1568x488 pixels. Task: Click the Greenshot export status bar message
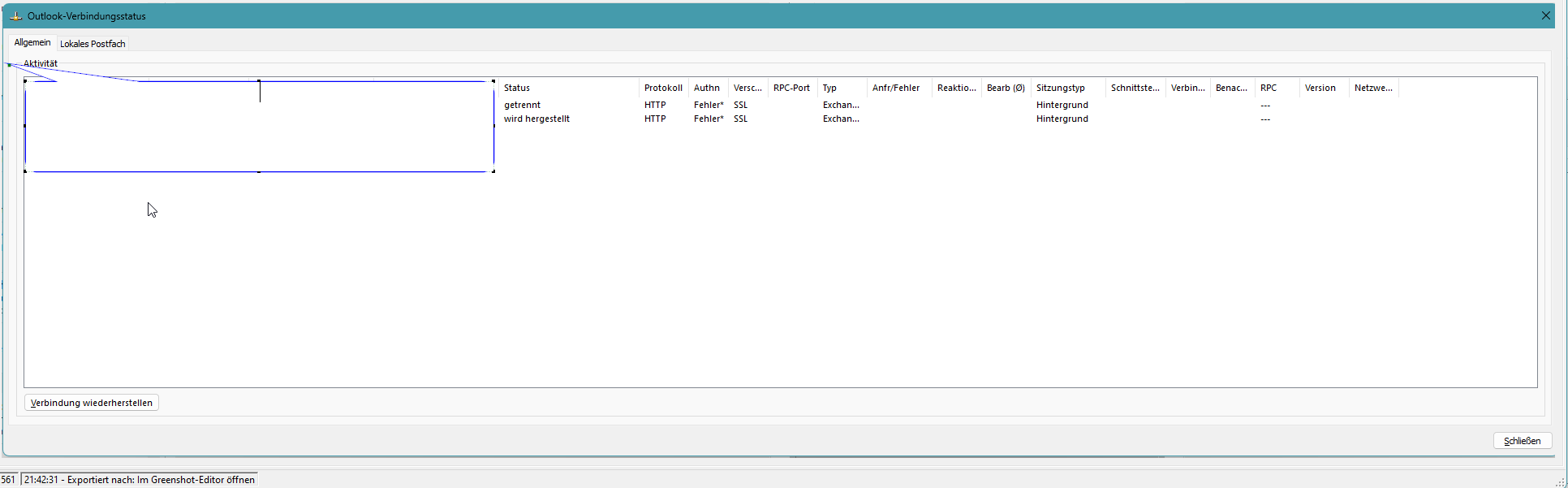[x=140, y=480]
